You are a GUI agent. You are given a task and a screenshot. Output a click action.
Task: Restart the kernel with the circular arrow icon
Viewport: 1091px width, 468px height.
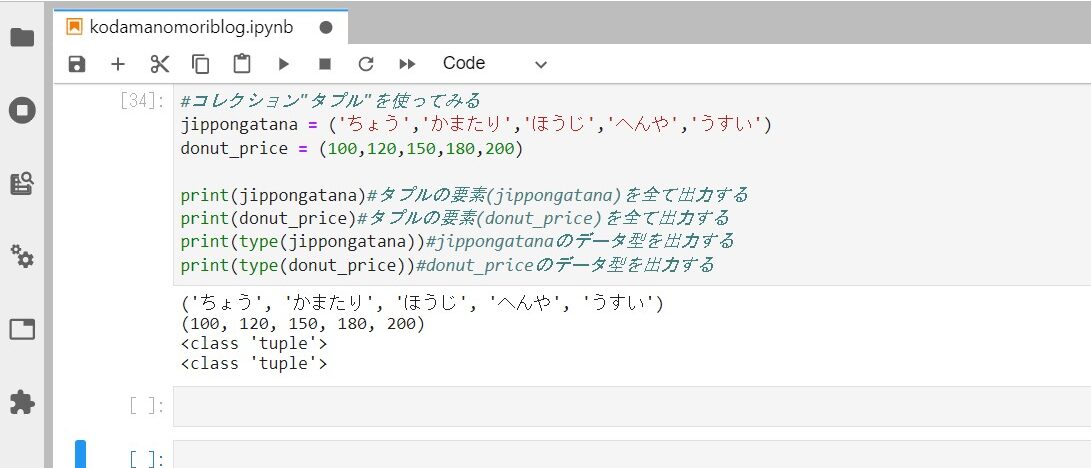366,64
